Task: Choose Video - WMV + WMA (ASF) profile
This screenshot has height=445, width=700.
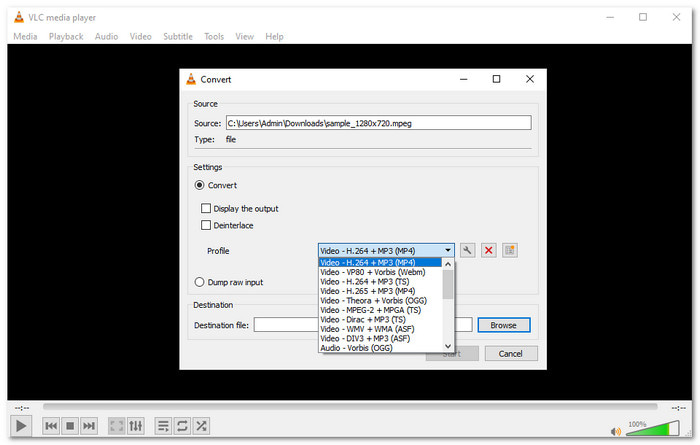Action: click(380, 329)
